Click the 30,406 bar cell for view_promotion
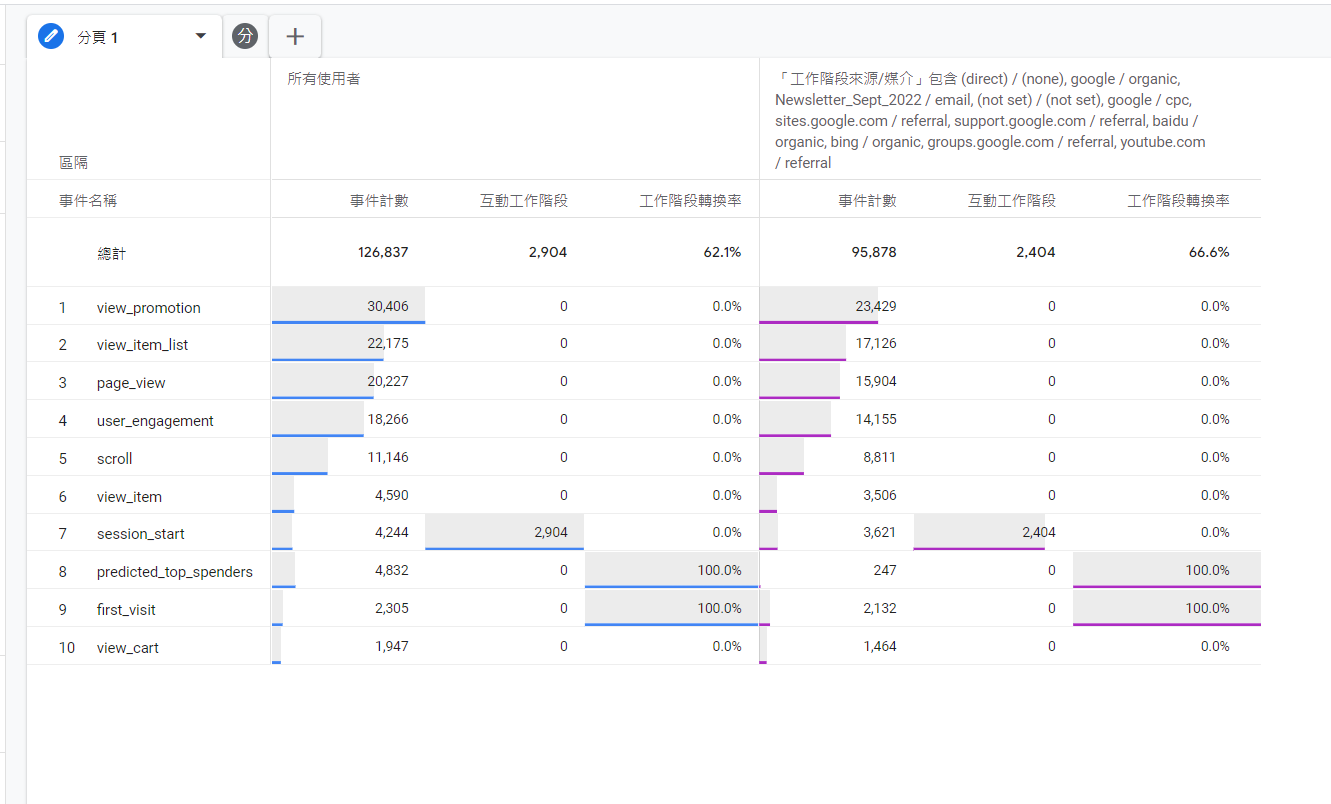Screen dimensions: 1331x804 tap(387, 306)
